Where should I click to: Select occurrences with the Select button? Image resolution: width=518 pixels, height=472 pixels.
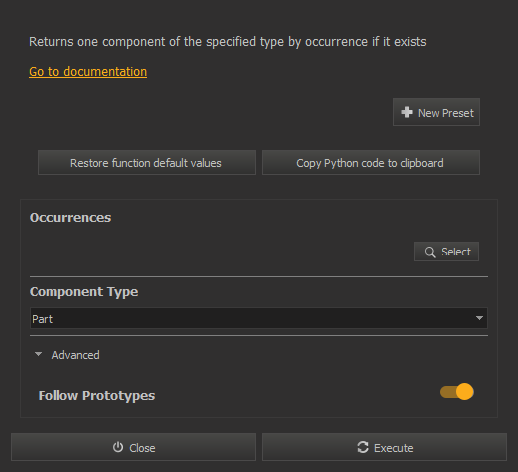(x=446, y=252)
